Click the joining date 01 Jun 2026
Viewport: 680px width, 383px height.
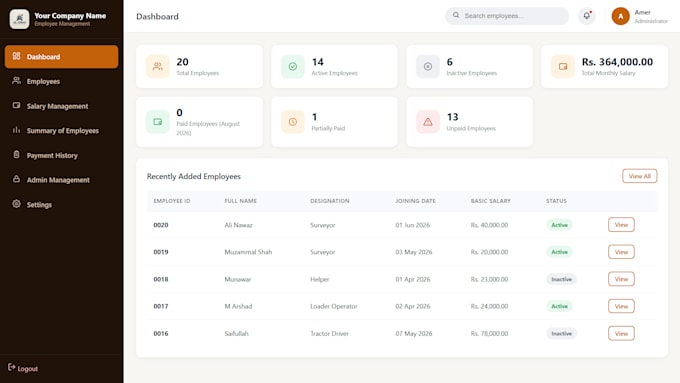412,225
